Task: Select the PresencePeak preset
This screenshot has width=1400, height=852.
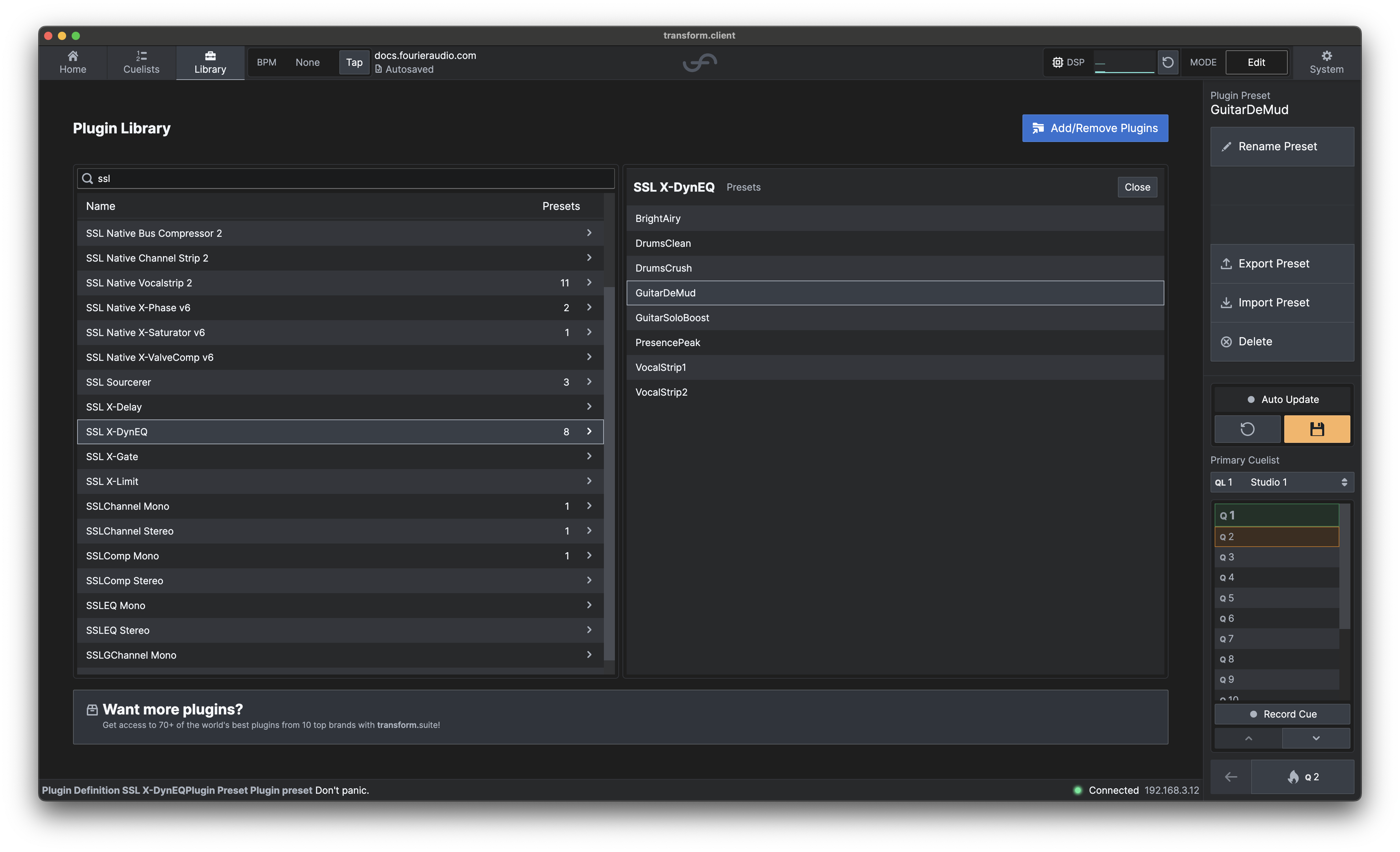Action: (x=895, y=343)
